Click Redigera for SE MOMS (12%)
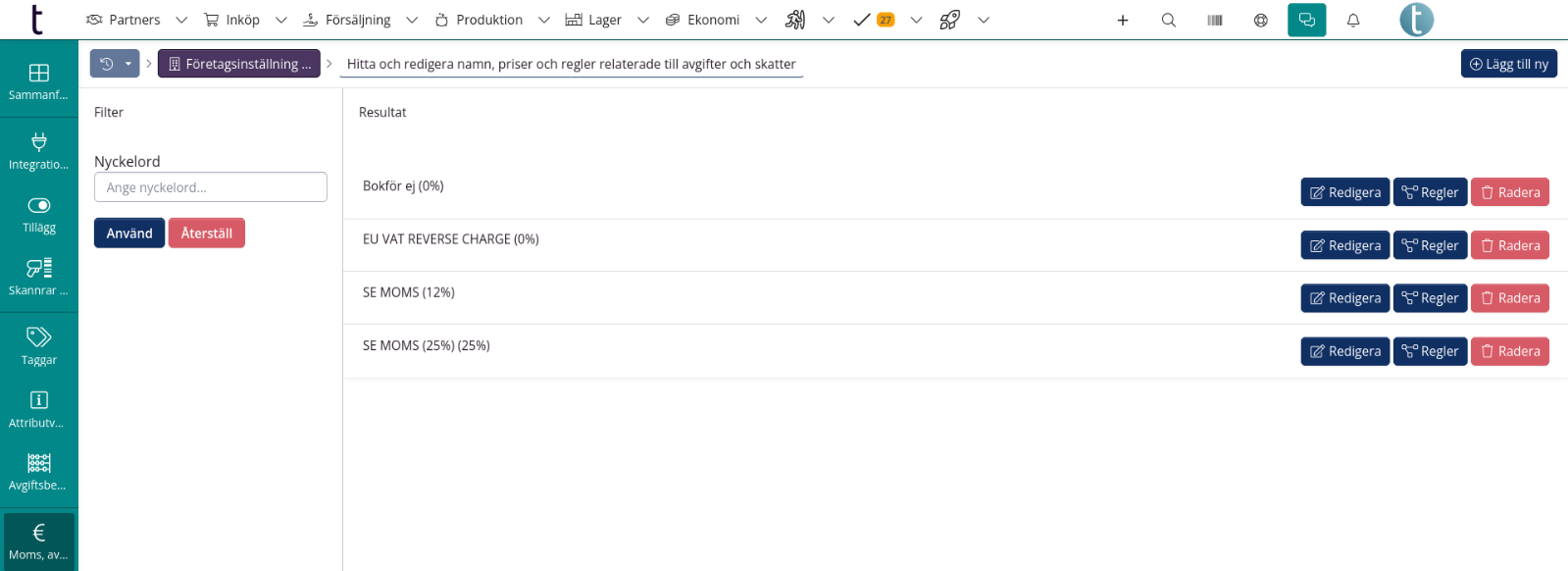 [1344, 298]
